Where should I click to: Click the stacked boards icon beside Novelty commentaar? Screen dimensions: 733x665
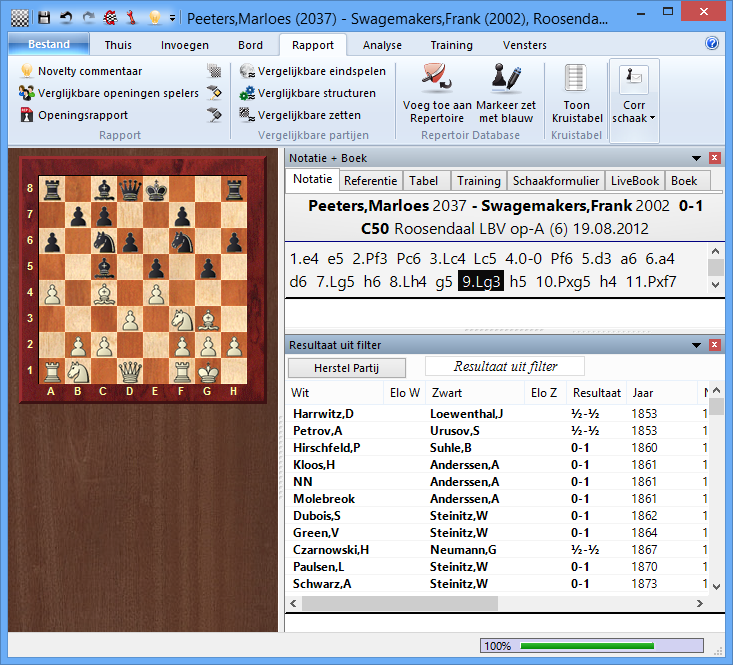click(x=214, y=71)
